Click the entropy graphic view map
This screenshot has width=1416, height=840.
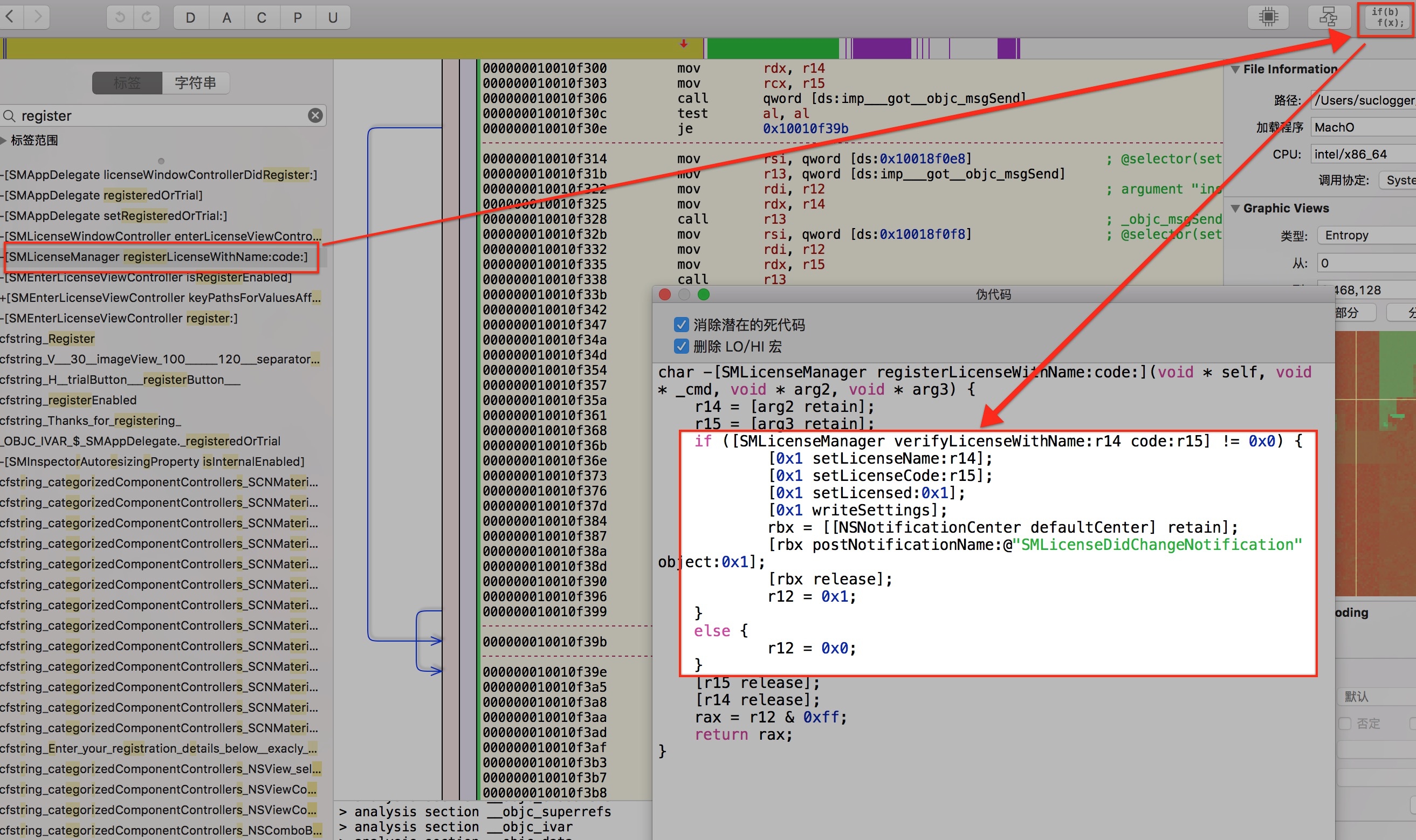click(1375, 463)
